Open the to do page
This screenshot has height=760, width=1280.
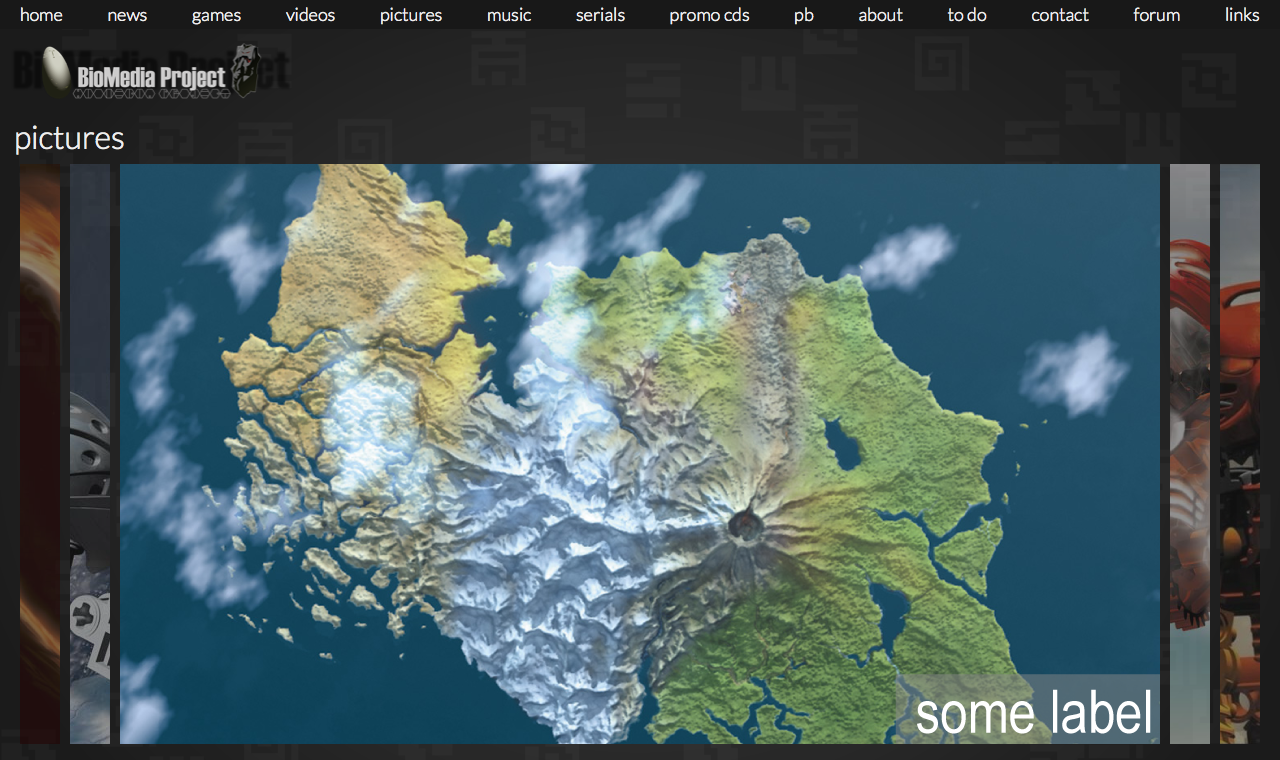click(x=967, y=15)
